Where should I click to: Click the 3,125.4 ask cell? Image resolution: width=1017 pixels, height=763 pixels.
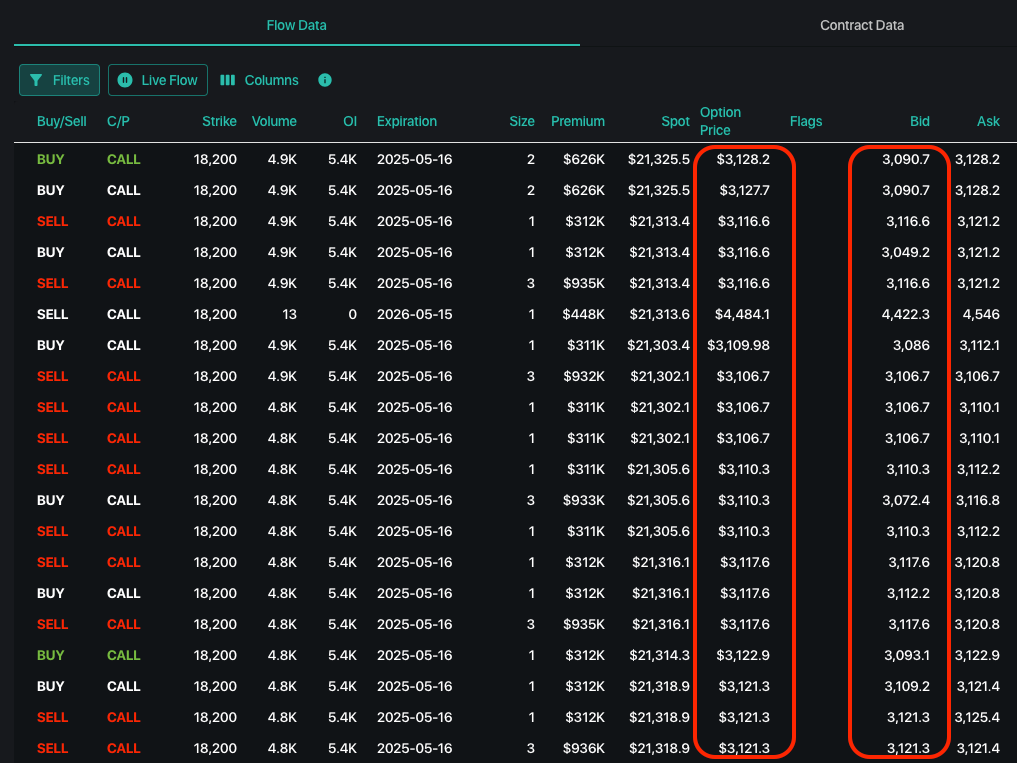pyautogui.click(x=978, y=718)
